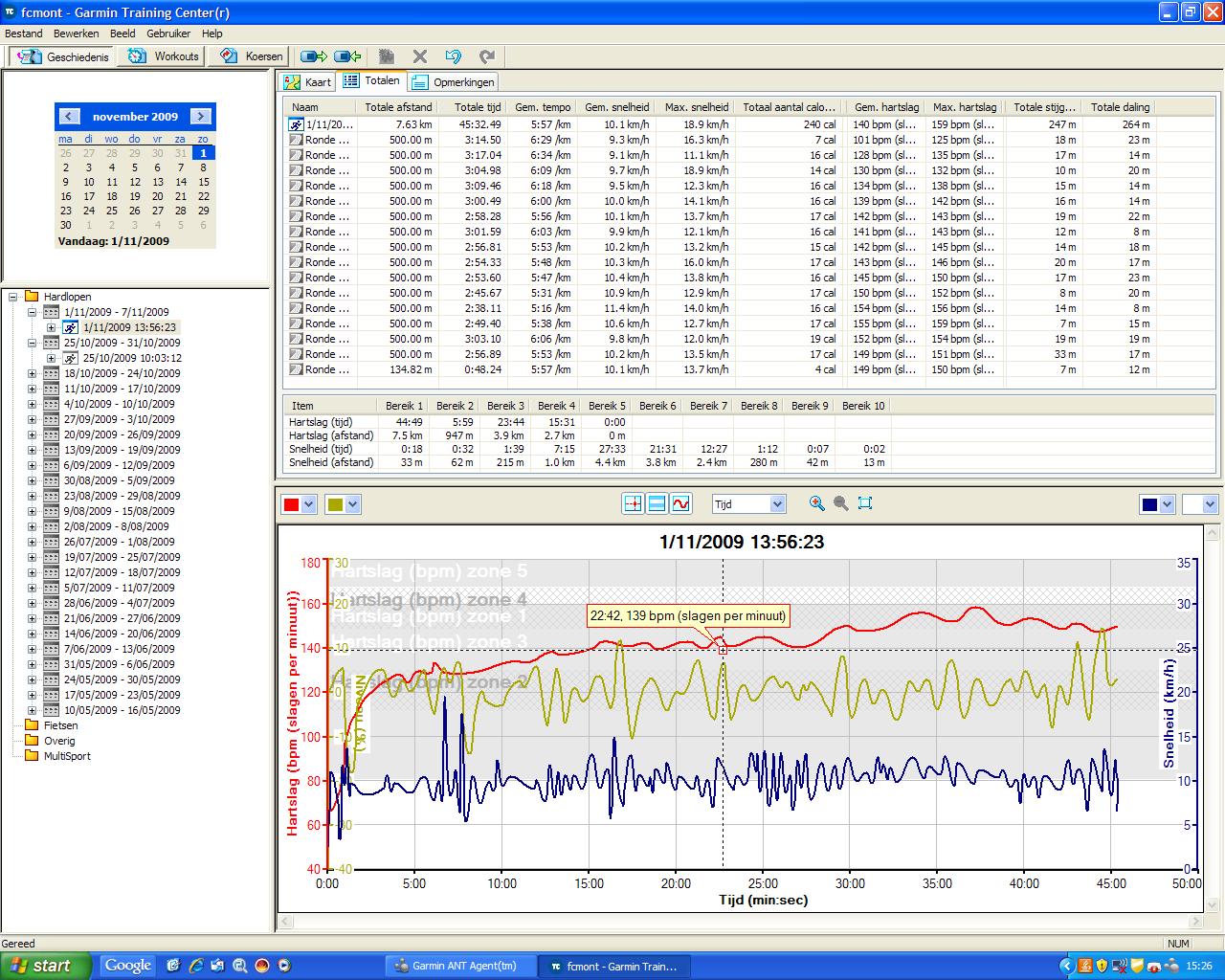Image resolution: width=1225 pixels, height=980 pixels.
Task: Zoom in on the chart
Action: point(816,503)
